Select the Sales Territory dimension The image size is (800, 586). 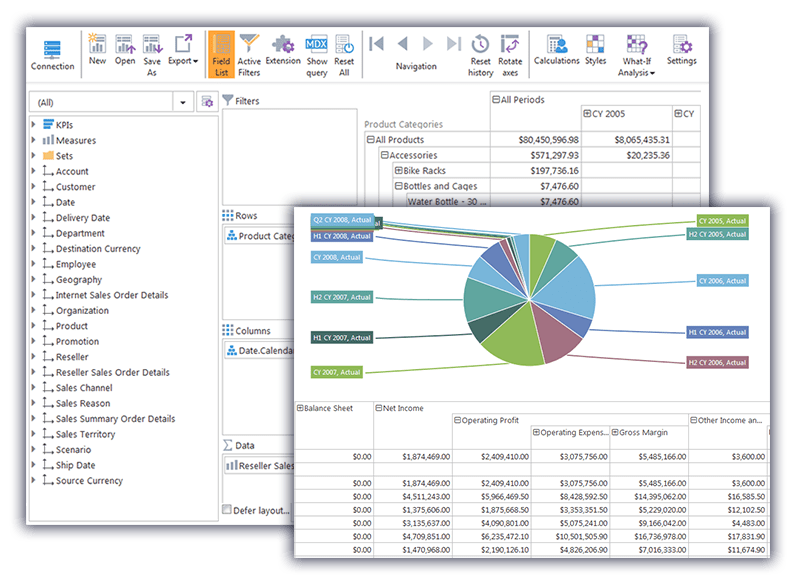point(85,434)
